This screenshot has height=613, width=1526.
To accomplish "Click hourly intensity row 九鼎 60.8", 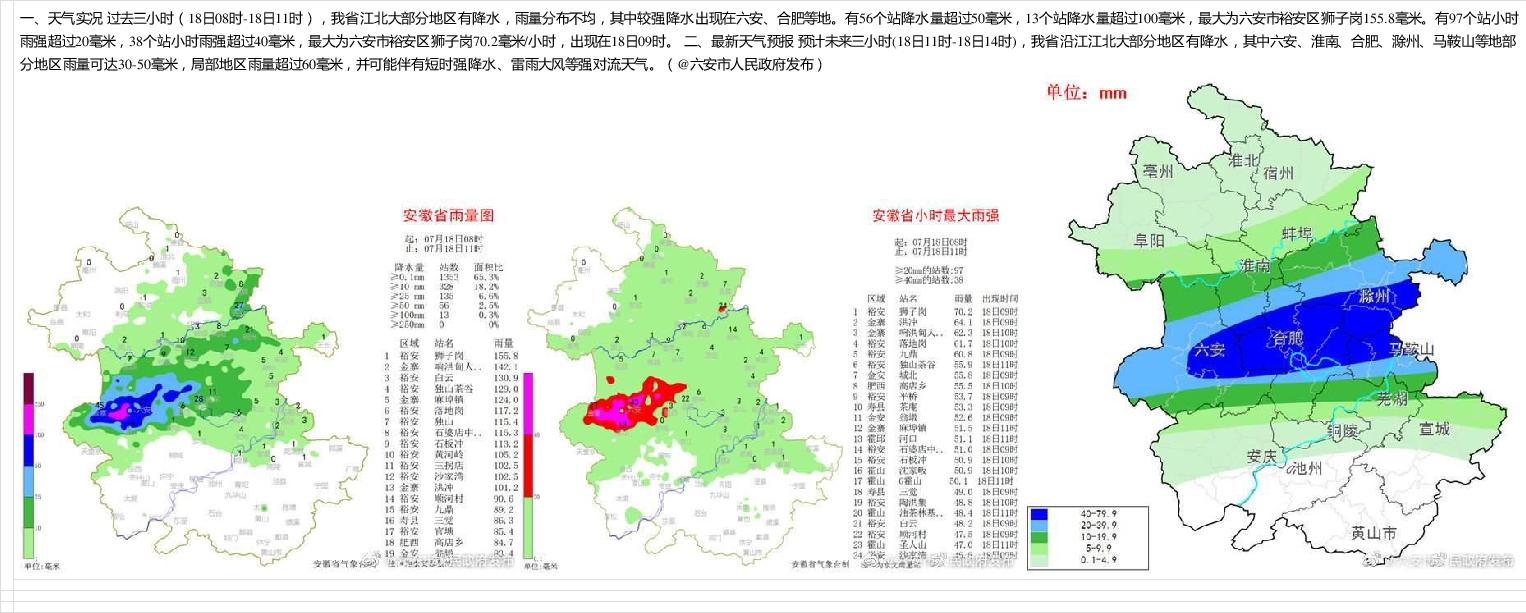I will click(x=936, y=354).
